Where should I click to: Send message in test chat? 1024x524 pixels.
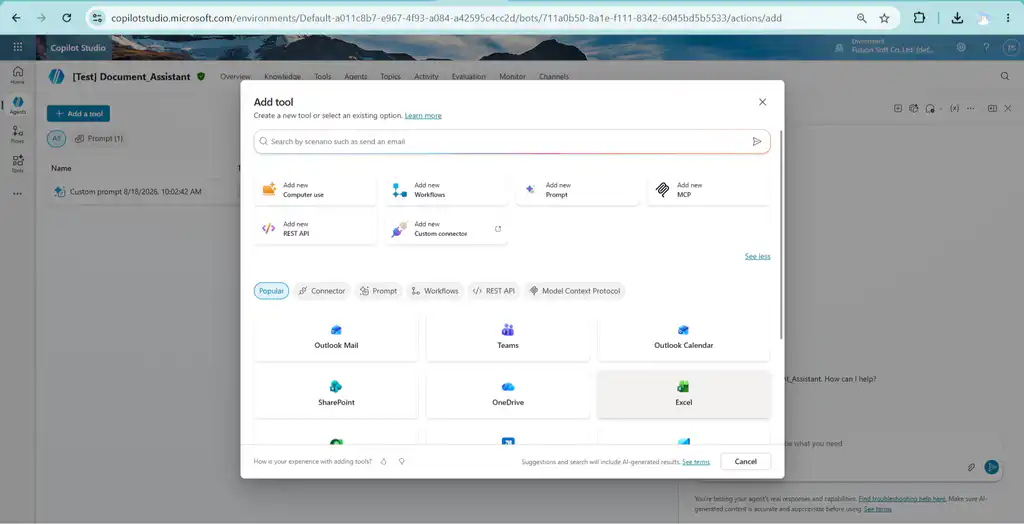tap(992, 467)
